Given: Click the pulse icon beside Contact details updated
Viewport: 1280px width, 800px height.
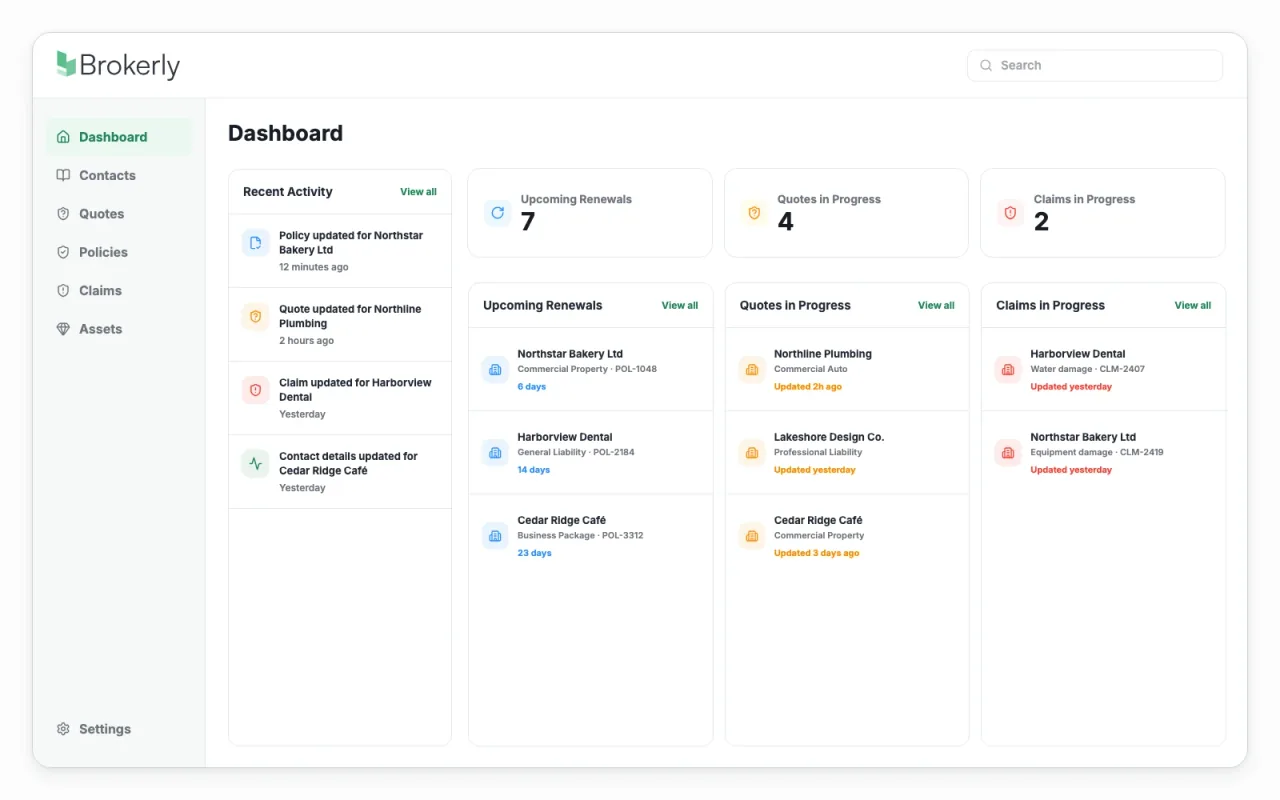Looking at the screenshot, I should click(255, 463).
